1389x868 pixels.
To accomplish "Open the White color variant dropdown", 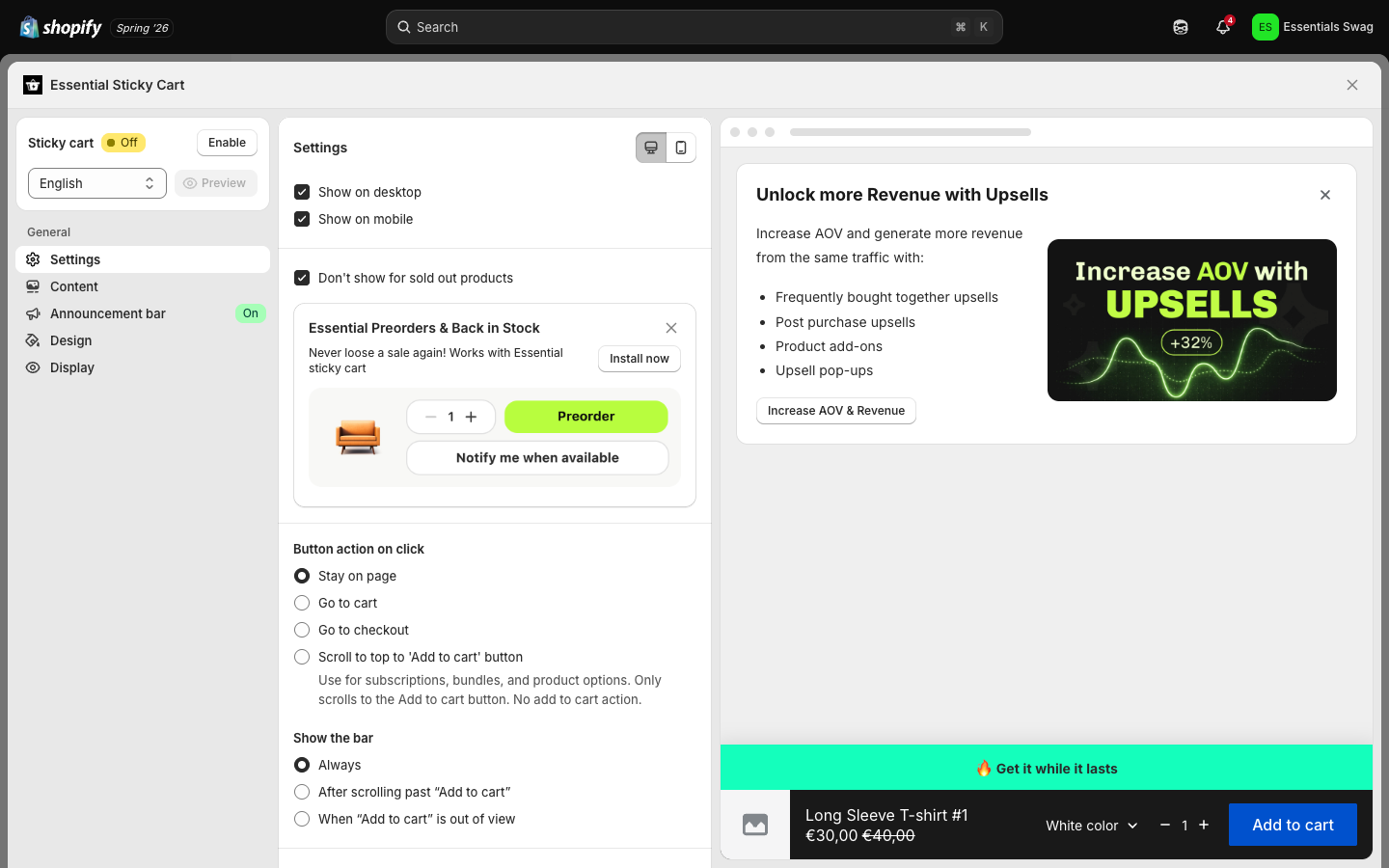I will 1092,826.
